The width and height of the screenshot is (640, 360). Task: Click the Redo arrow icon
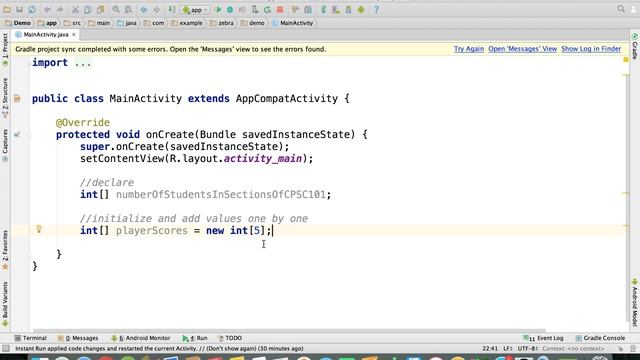pos(60,9)
